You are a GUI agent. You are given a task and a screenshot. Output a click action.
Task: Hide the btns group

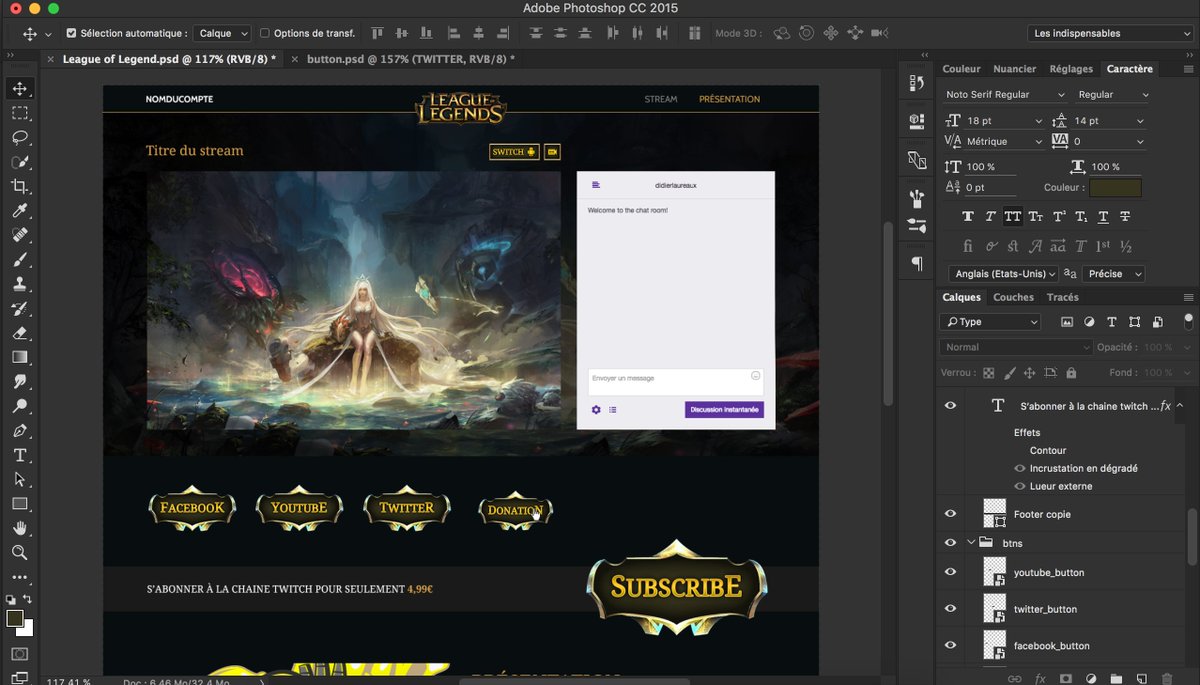tap(950, 543)
